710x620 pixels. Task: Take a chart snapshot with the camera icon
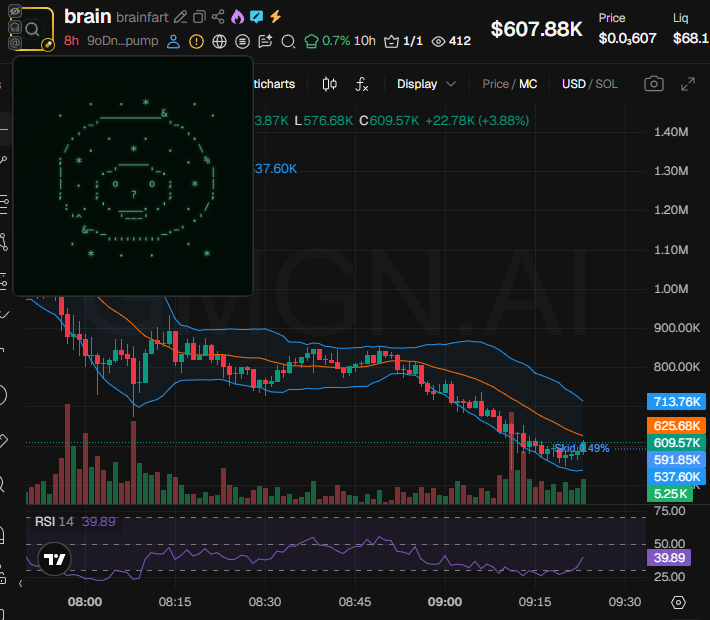click(653, 84)
